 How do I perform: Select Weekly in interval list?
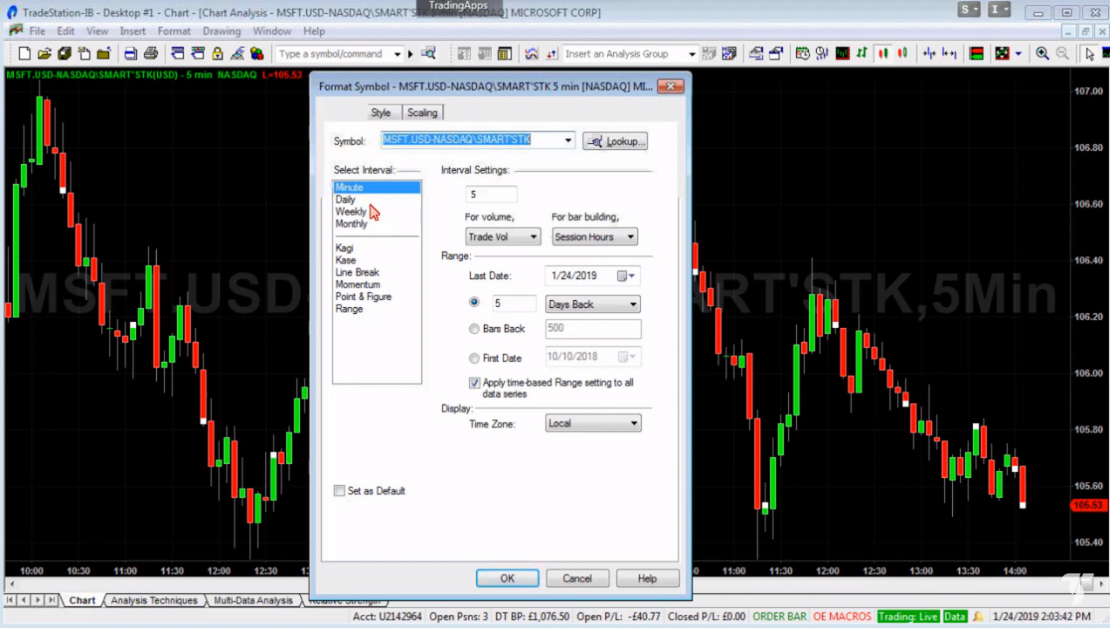point(377,212)
